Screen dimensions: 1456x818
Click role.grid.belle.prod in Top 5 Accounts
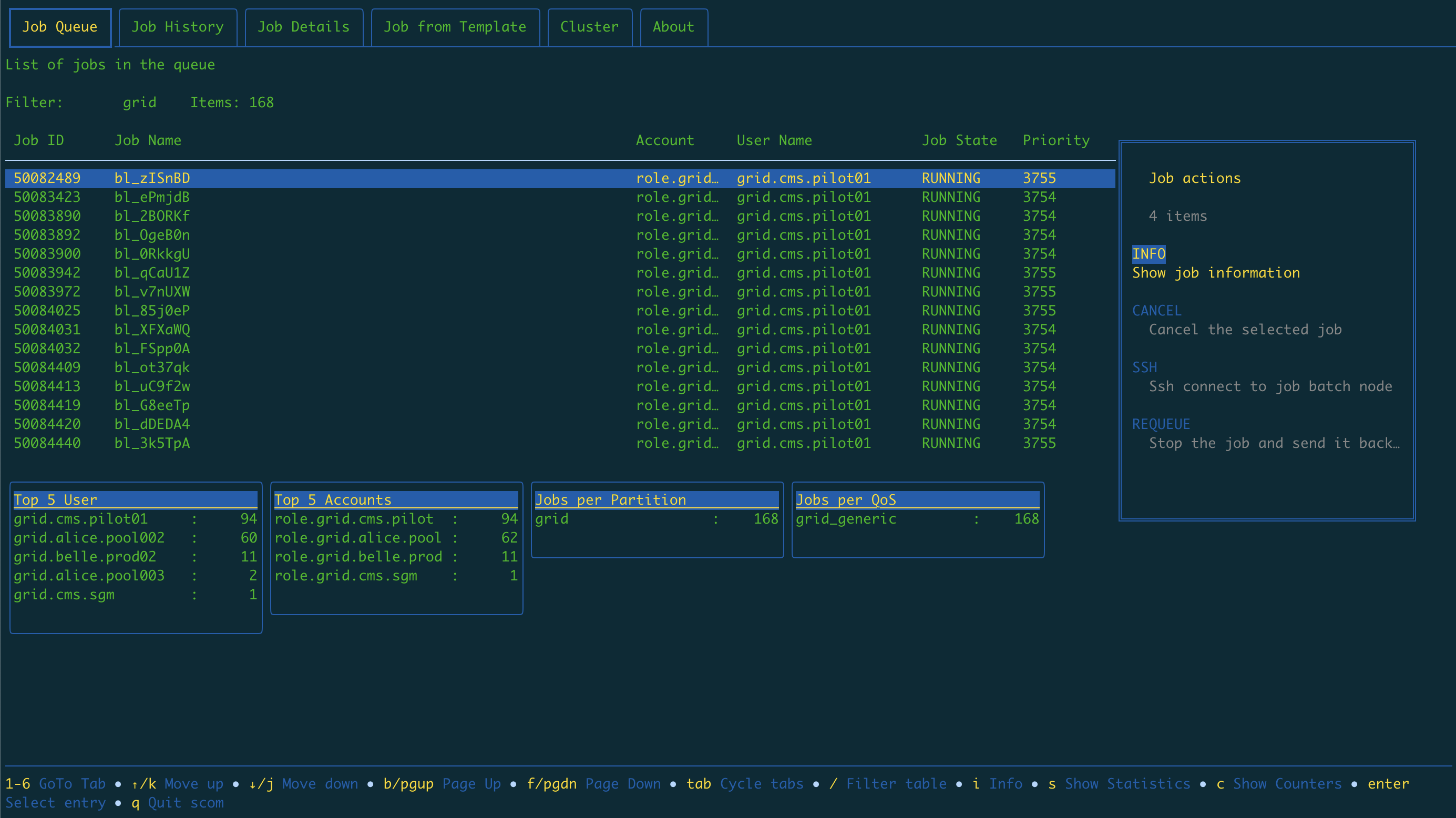point(358,557)
